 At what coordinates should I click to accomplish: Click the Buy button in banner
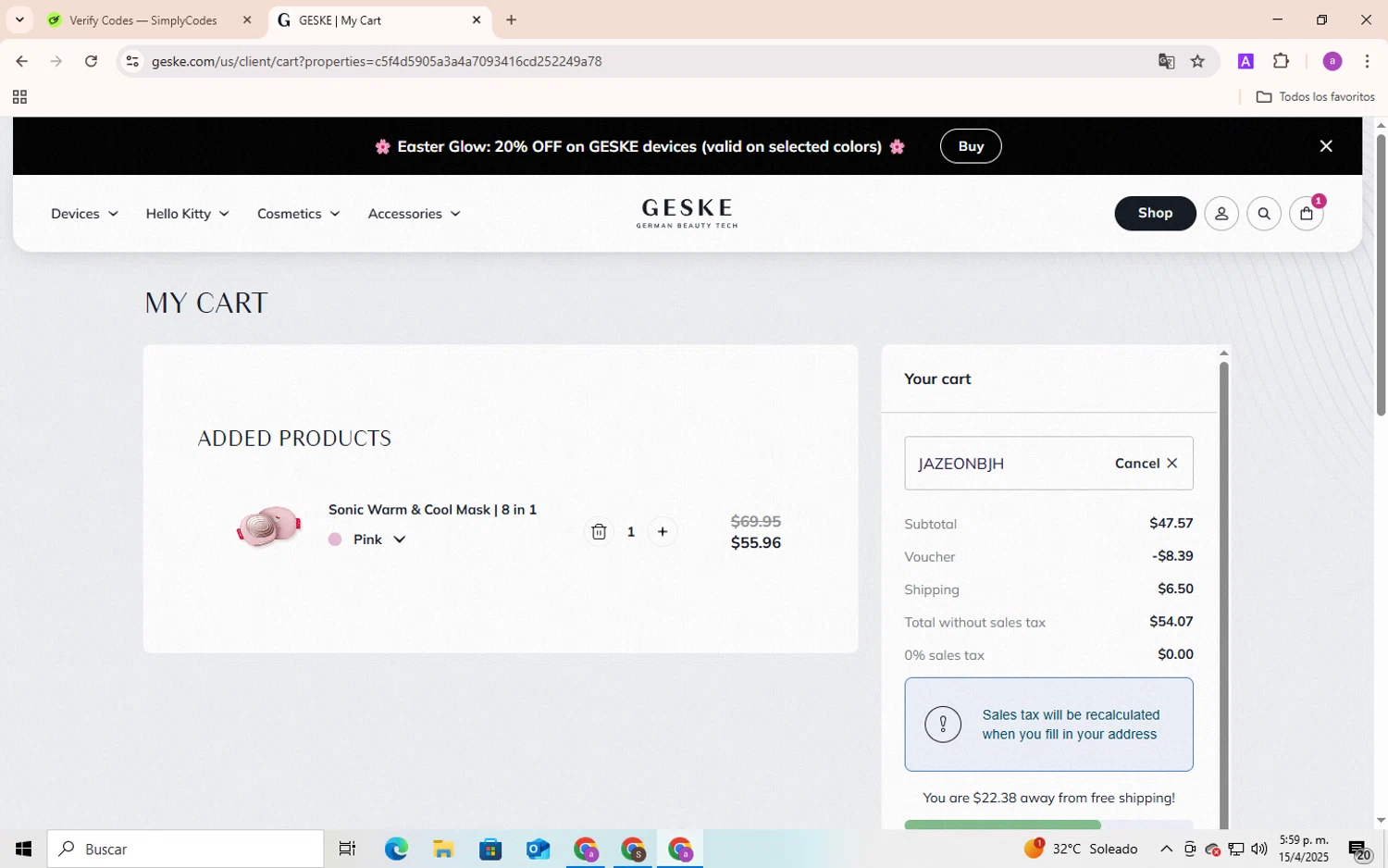point(971,146)
